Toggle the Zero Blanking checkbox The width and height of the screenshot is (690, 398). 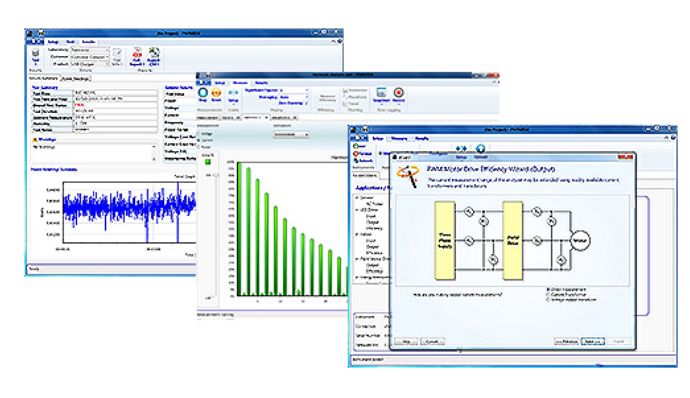point(307,103)
